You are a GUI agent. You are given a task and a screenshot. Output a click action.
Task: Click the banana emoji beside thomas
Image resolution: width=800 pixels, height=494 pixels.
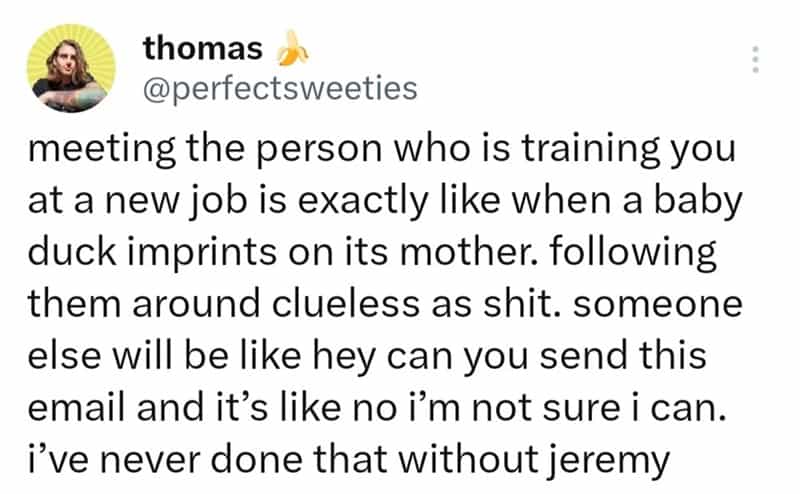(x=289, y=46)
